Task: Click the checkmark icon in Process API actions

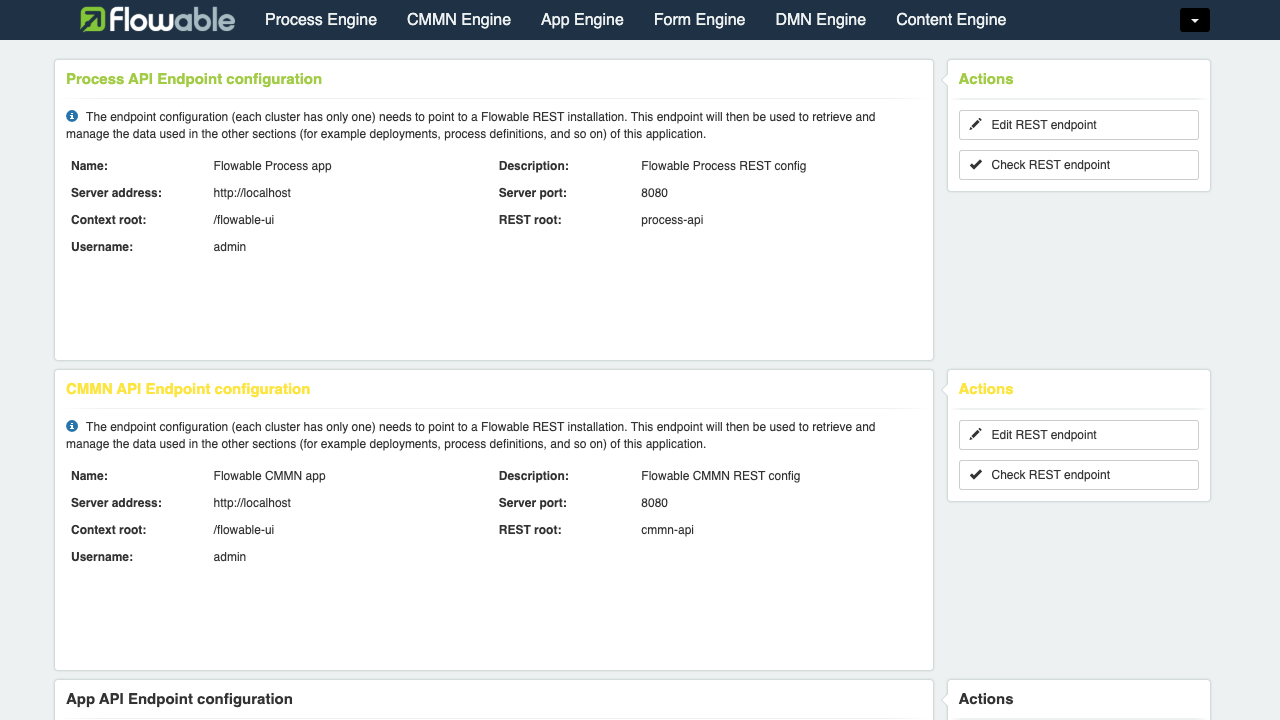Action: click(x=976, y=164)
